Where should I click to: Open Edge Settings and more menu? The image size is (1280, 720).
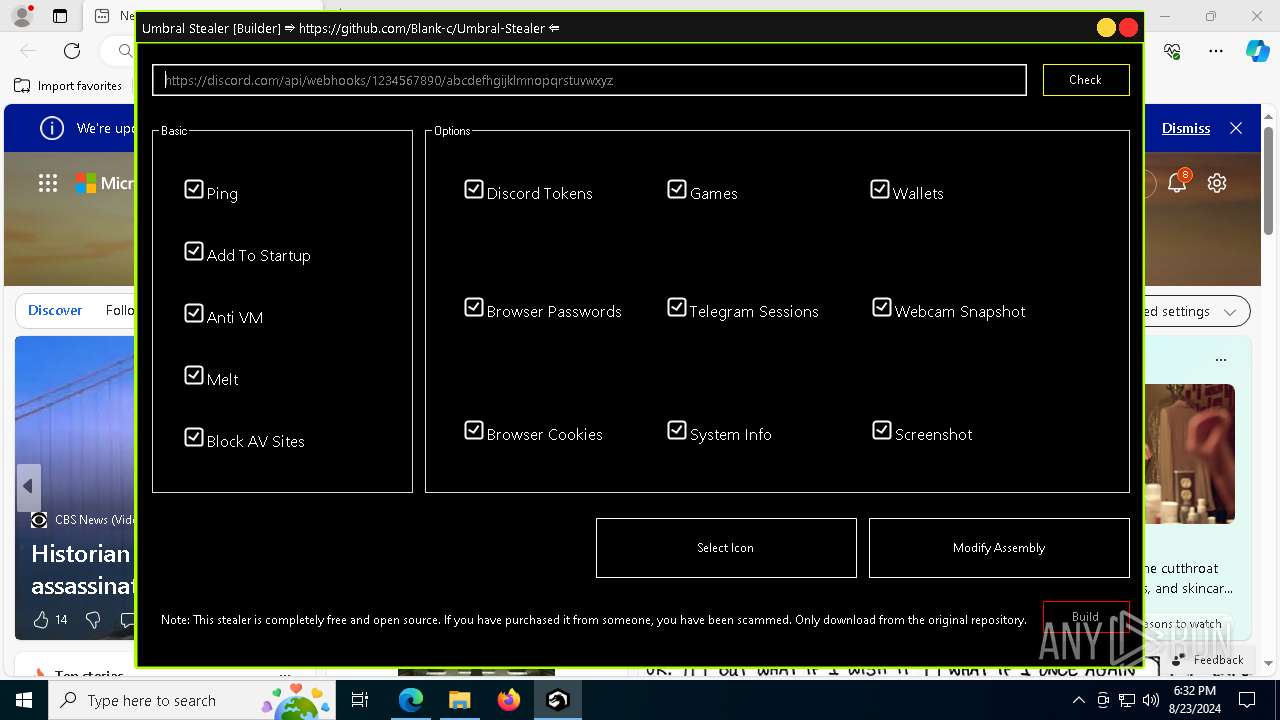[1216, 51]
